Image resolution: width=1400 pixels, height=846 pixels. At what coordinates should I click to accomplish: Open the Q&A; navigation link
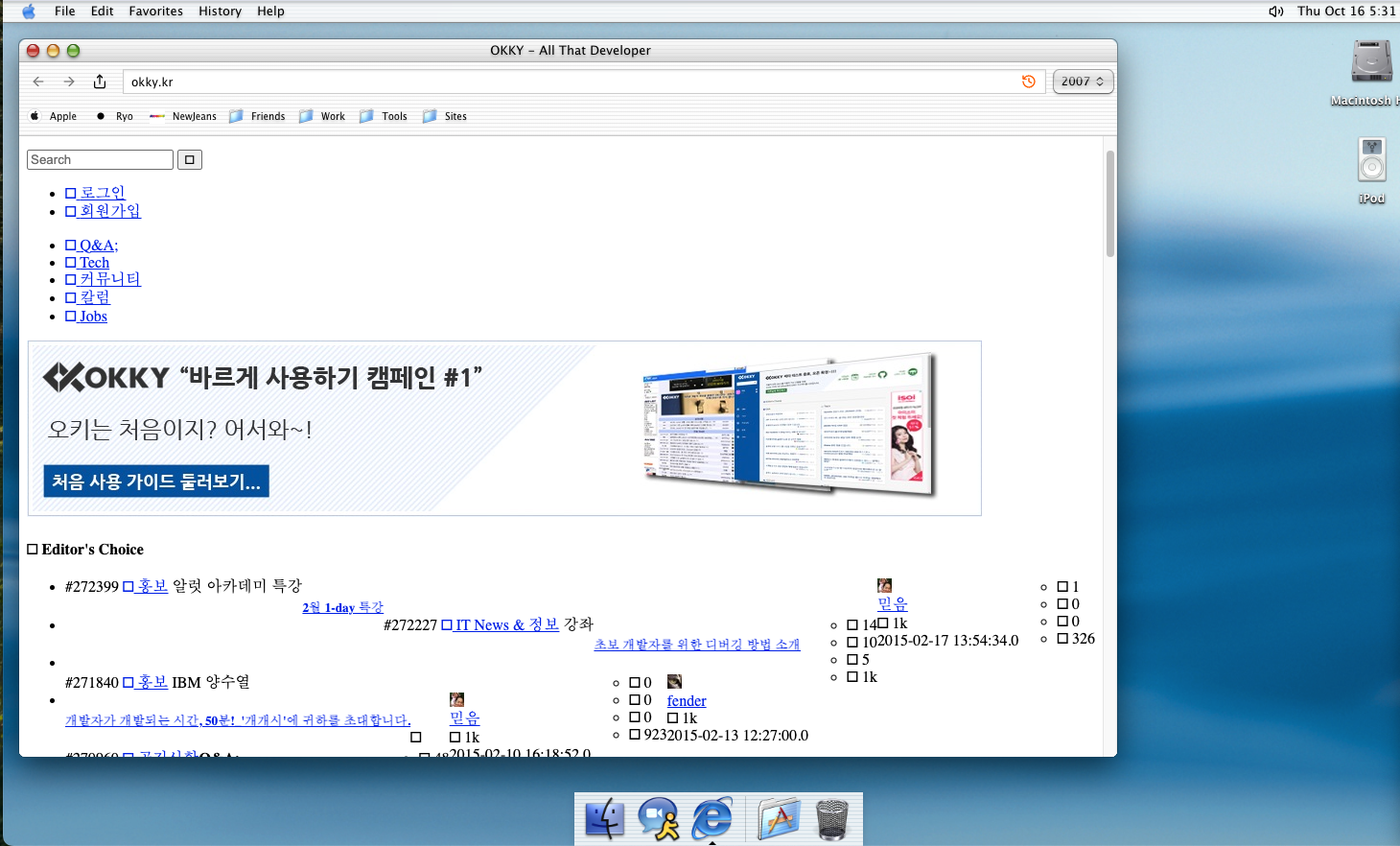92,246
